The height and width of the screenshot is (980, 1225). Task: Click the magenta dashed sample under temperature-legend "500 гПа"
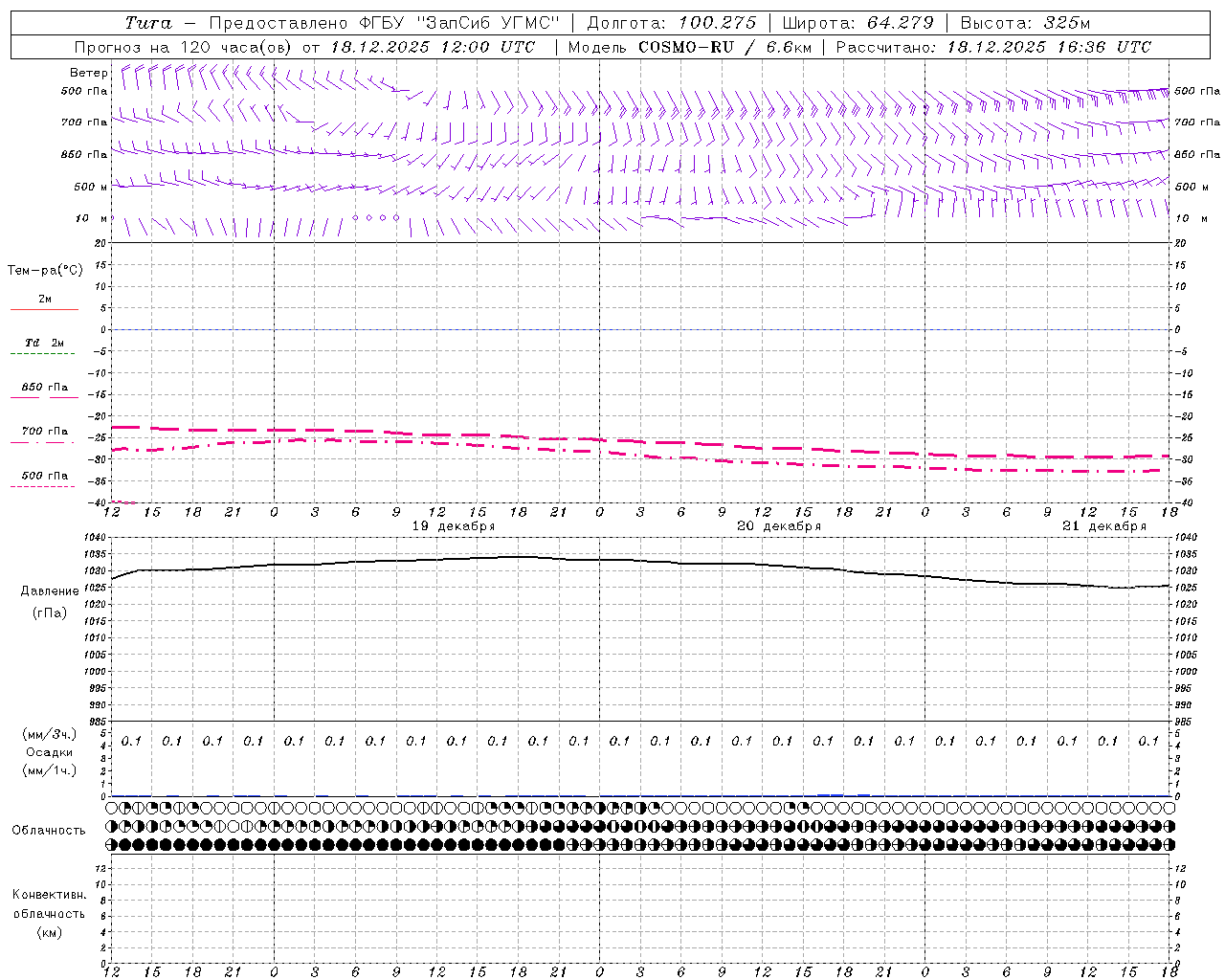(x=43, y=487)
